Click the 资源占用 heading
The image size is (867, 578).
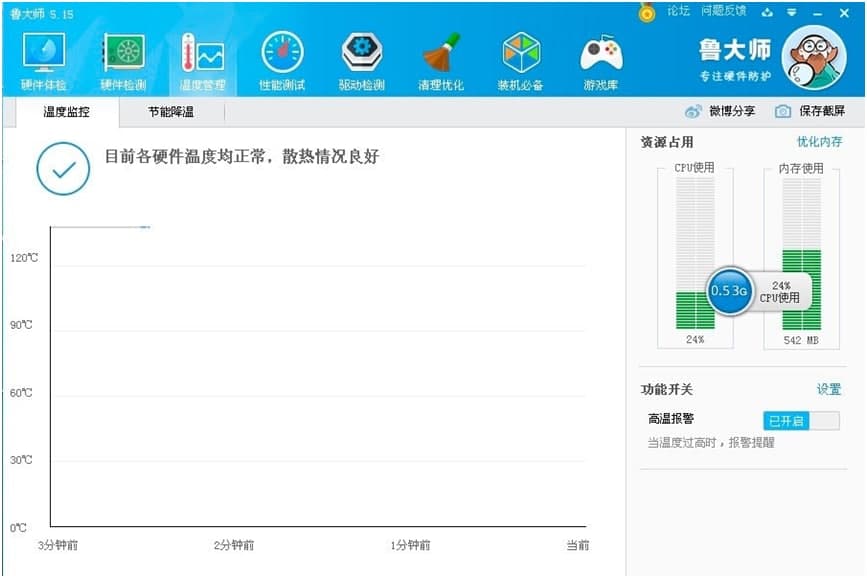pyautogui.click(x=667, y=142)
